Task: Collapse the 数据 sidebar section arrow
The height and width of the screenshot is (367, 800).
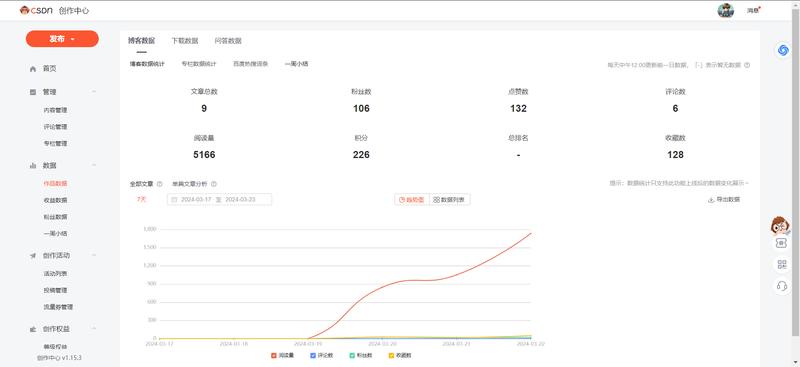Action: pyautogui.click(x=94, y=165)
